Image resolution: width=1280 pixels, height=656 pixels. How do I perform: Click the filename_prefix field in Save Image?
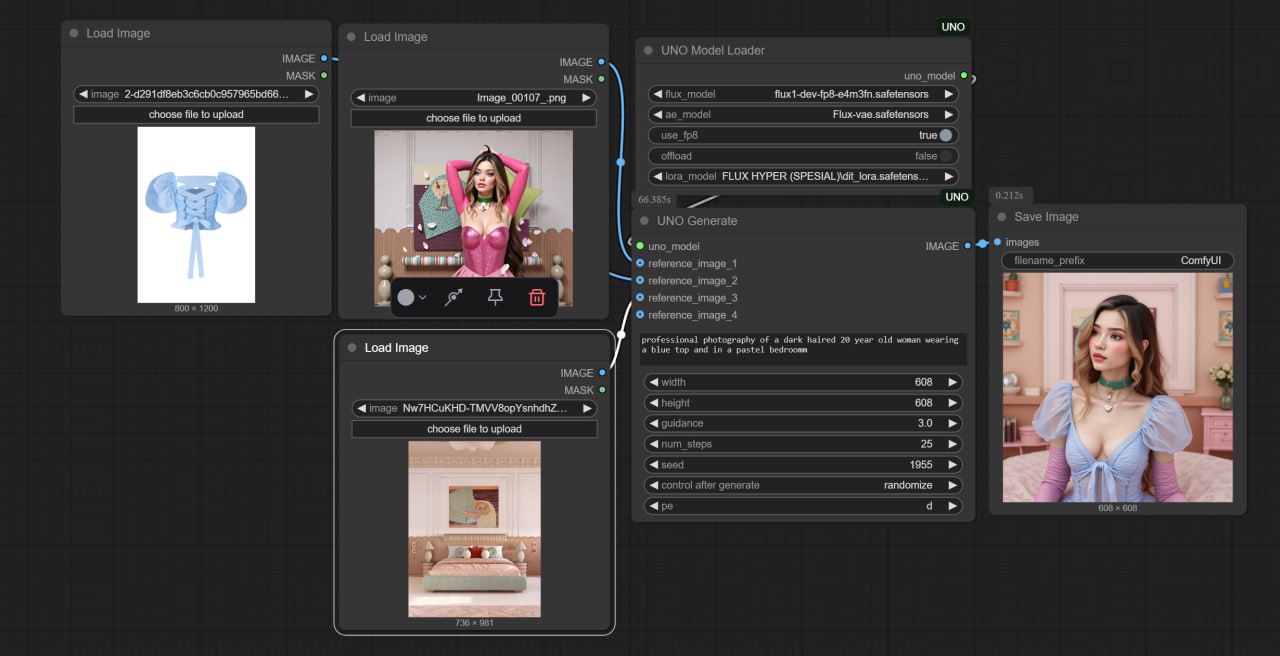1118,260
